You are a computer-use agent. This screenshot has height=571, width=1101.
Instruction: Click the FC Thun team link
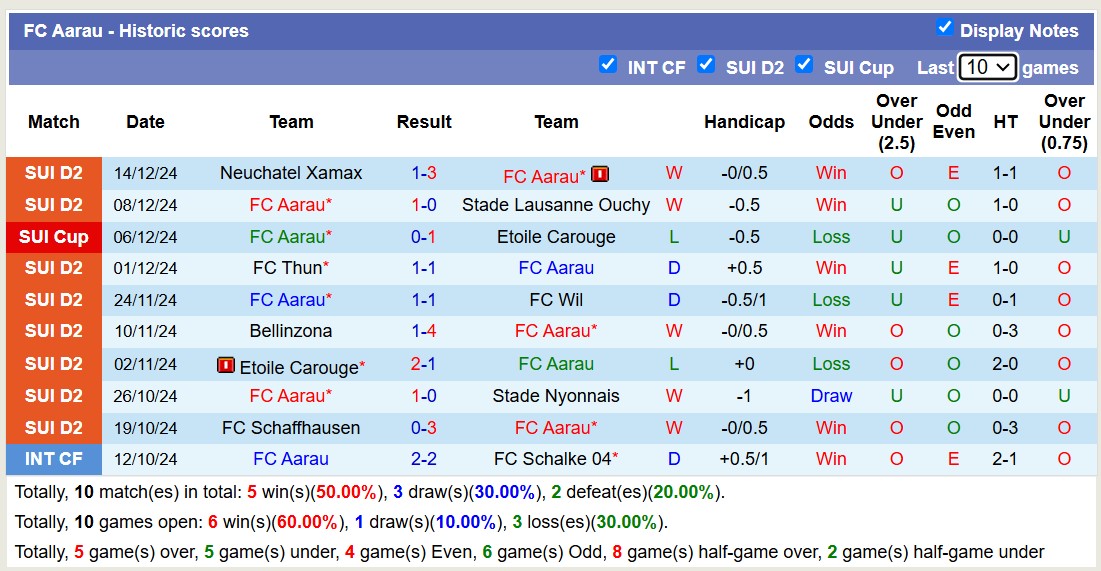pyautogui.click(x=286, y=268)
